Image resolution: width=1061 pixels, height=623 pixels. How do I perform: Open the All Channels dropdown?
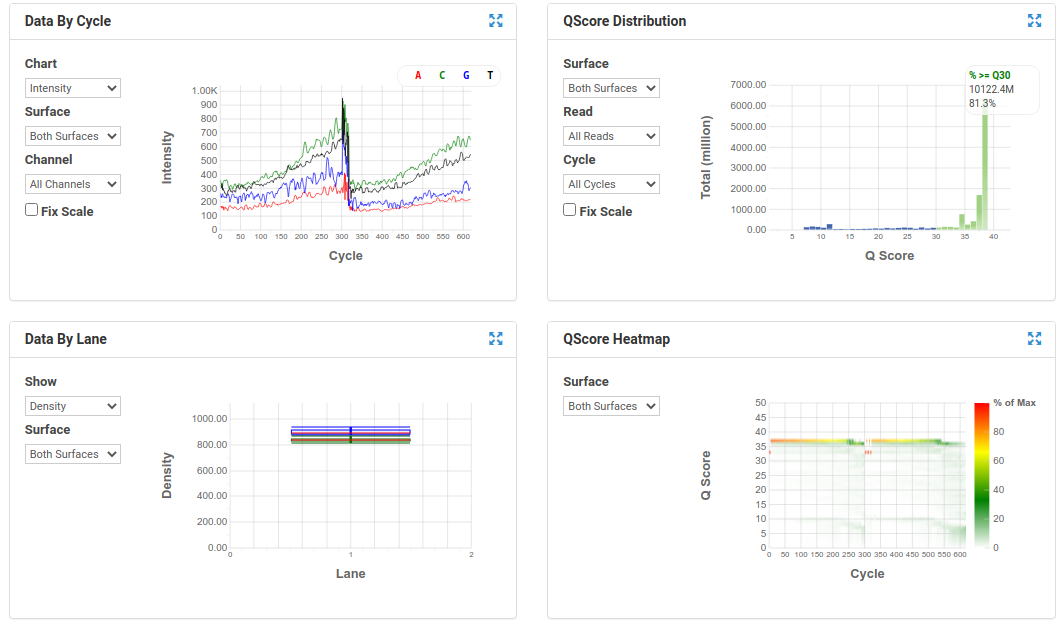[73, 184]
